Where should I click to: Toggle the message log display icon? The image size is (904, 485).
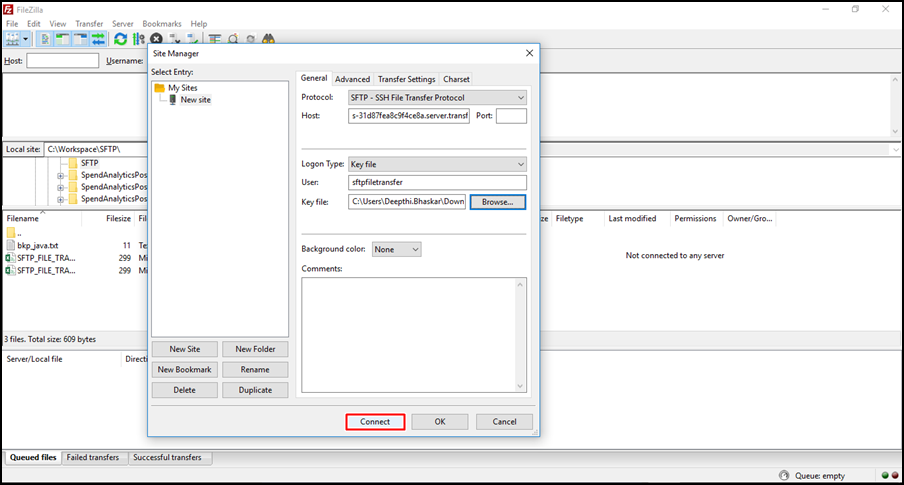(45, 39)
